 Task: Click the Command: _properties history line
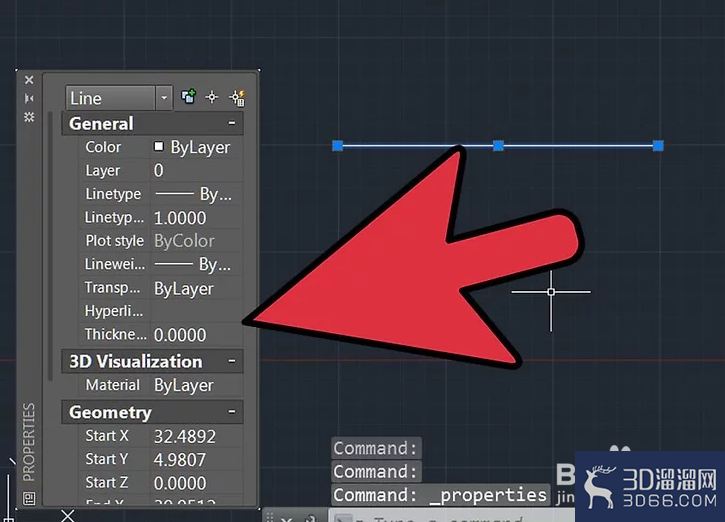(x=440, y=495)
